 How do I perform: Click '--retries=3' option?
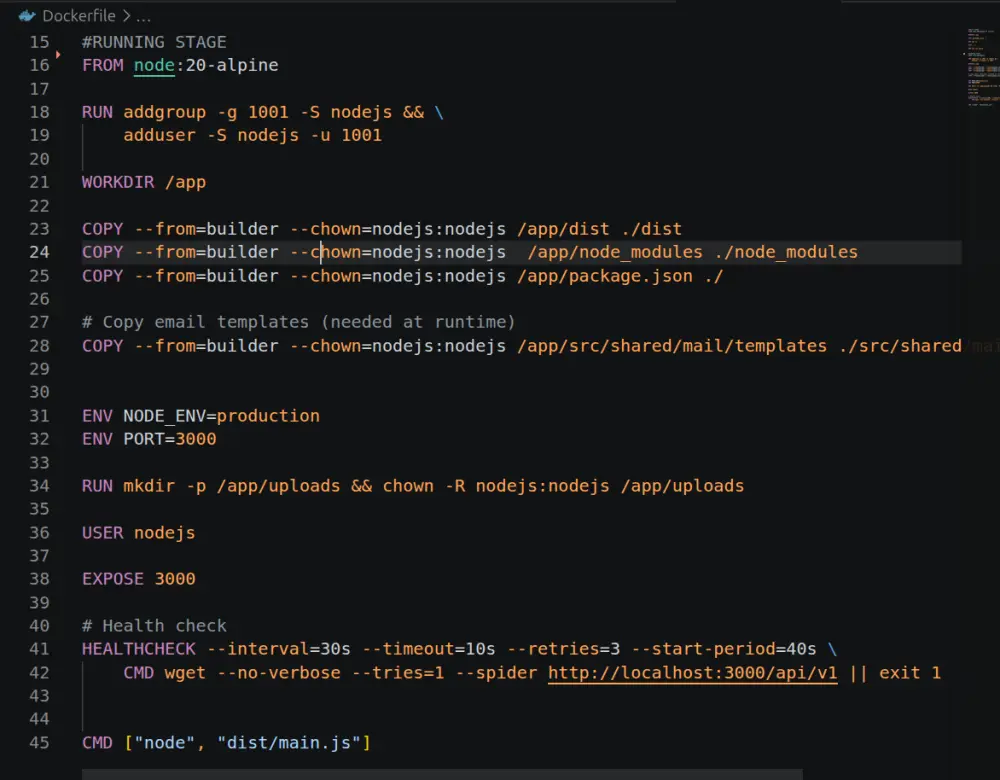coord(563,649)
